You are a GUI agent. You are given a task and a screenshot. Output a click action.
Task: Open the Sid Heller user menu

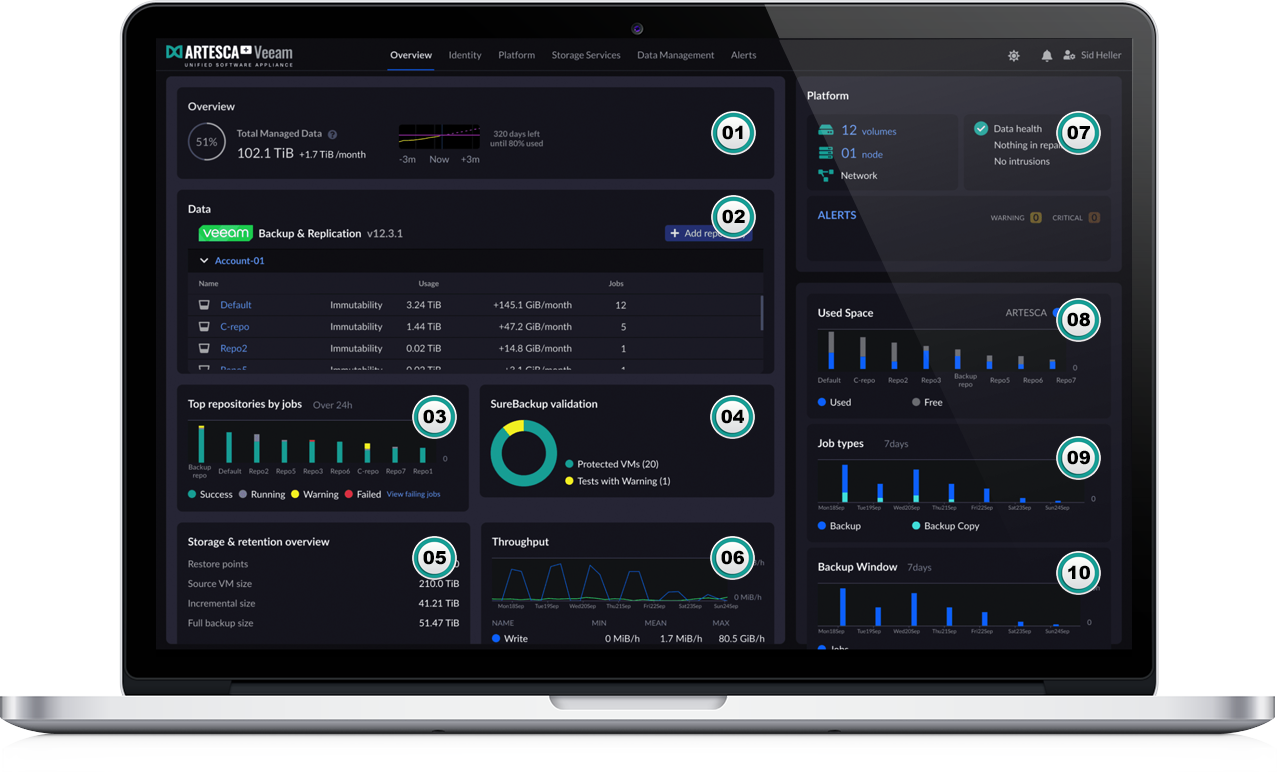click(x=1101, y=55)
